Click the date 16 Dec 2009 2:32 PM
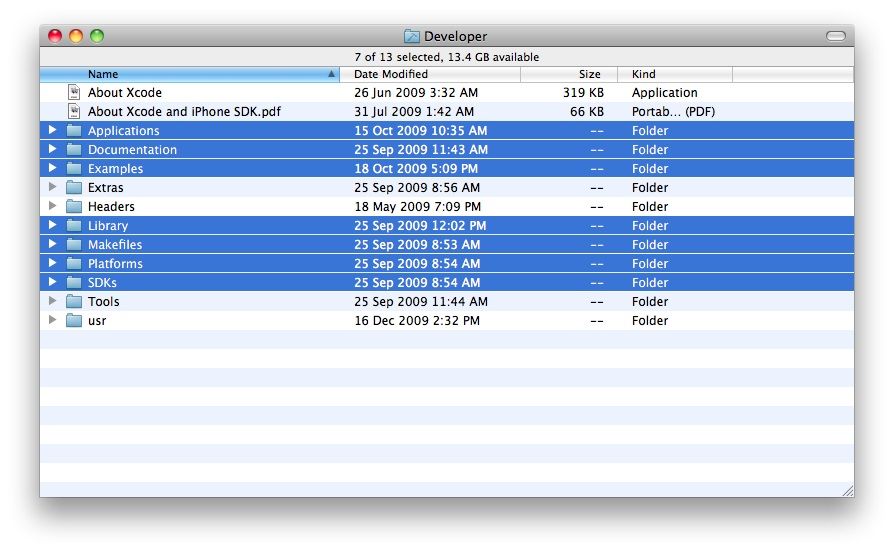 [x=417, y=320]
